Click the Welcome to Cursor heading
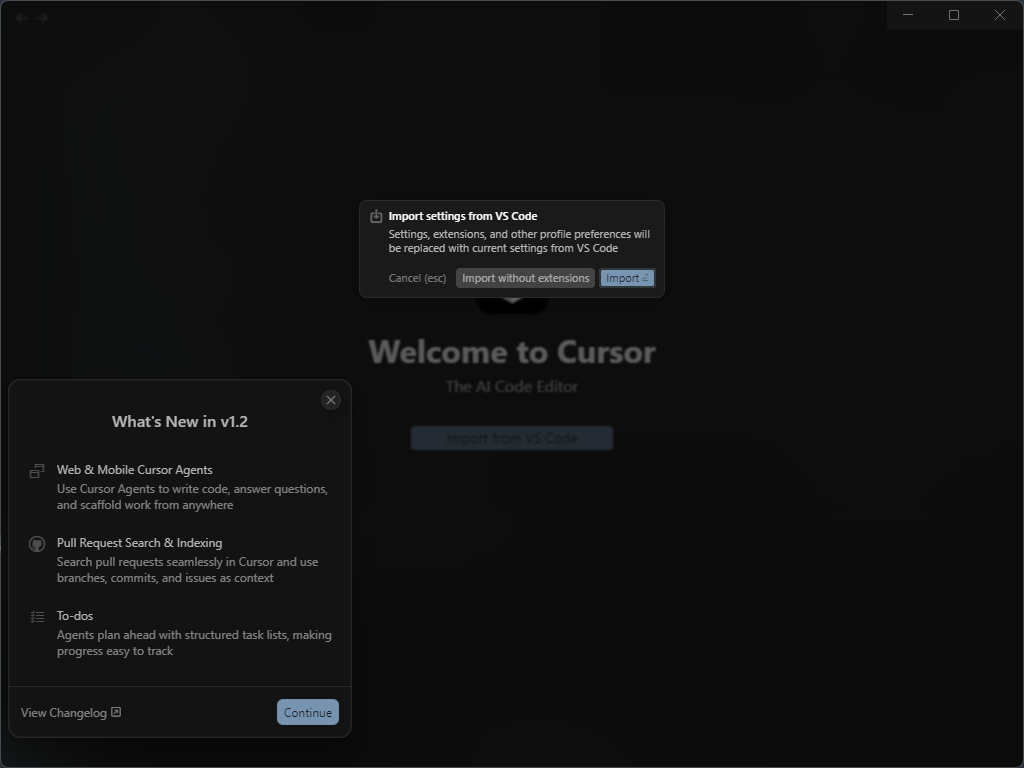 [x=512, y=352]
